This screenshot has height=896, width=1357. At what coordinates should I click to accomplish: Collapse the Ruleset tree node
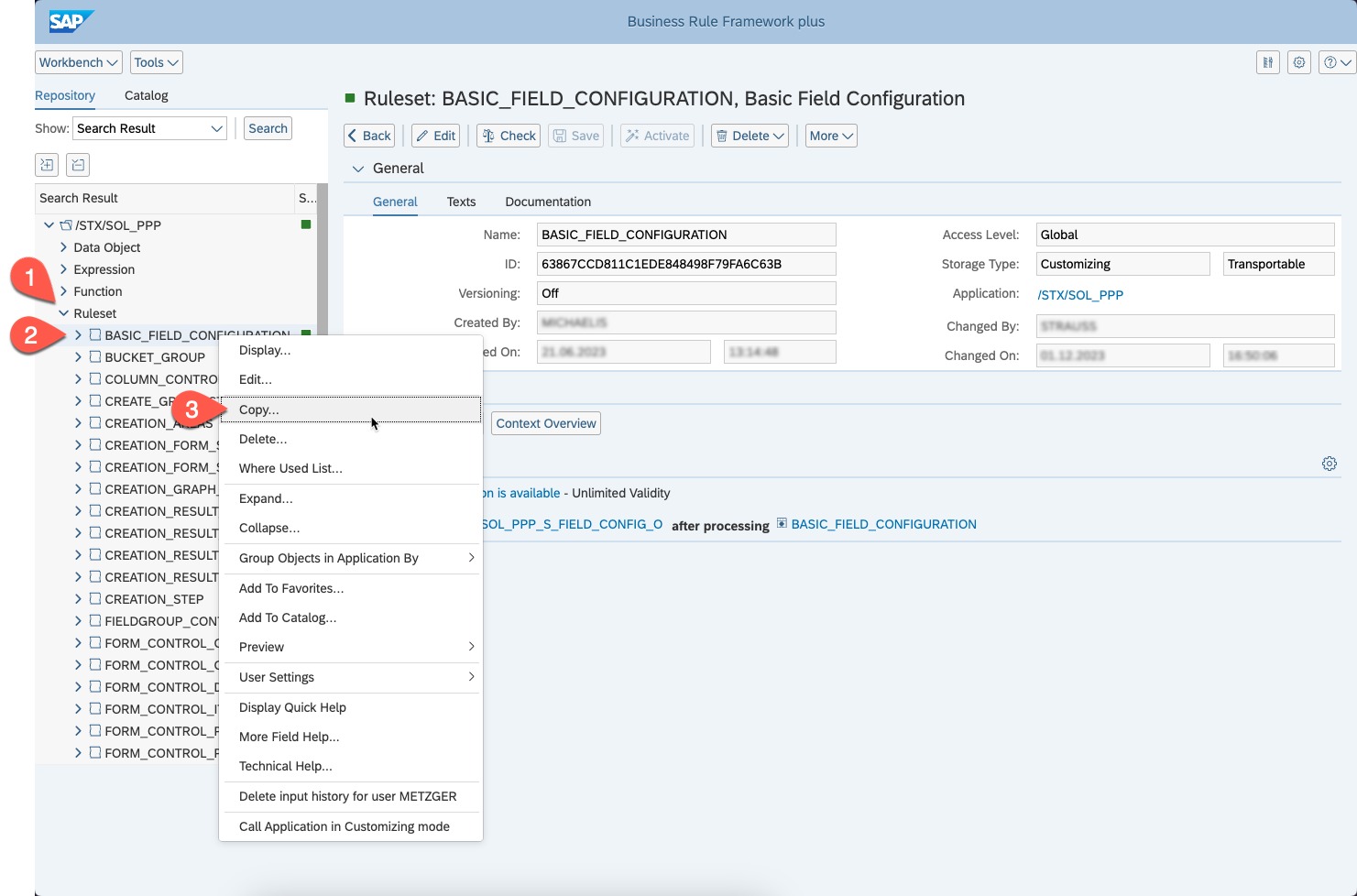64,313
